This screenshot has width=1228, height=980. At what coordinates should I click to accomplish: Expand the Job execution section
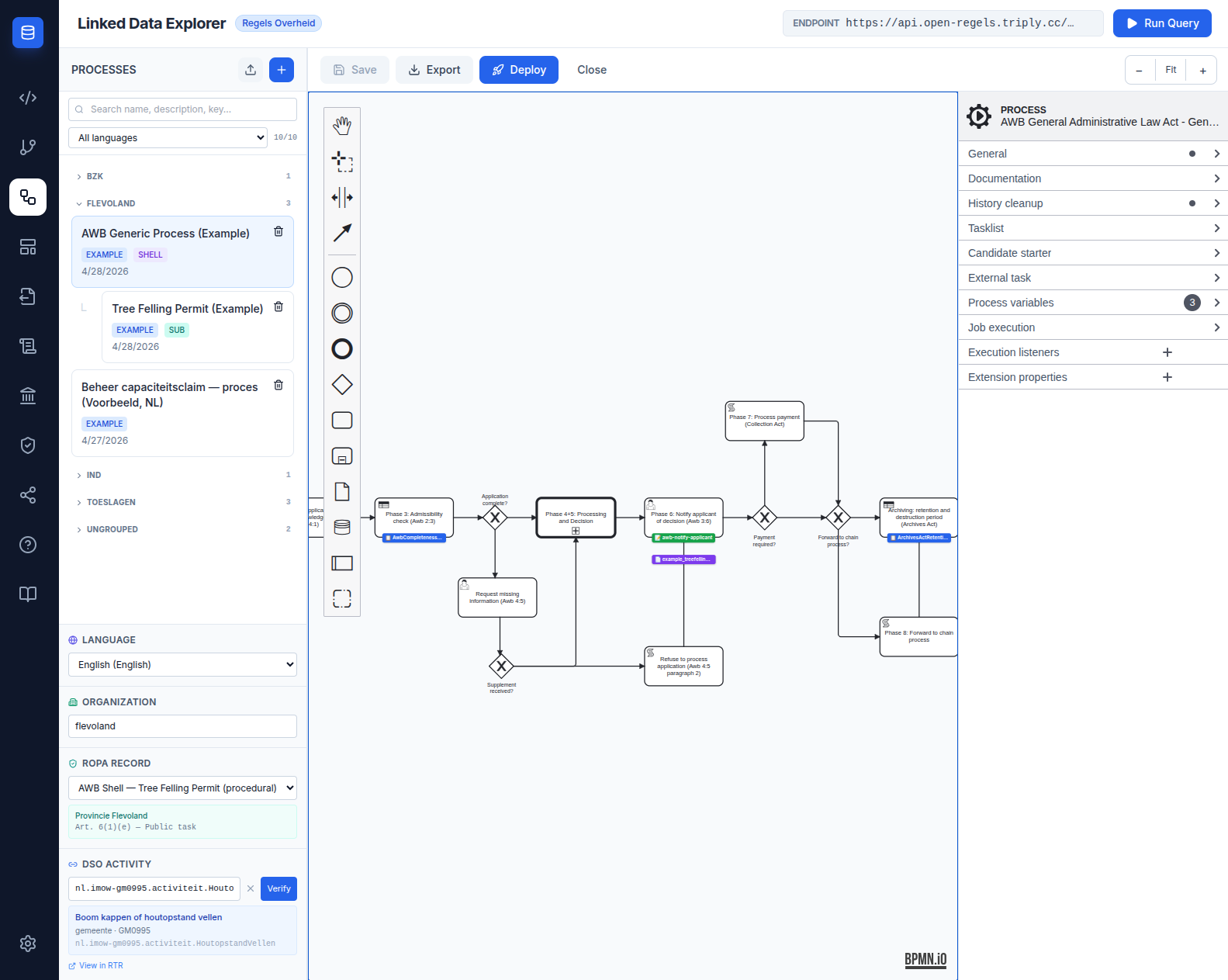click(x=1093, y=327)
